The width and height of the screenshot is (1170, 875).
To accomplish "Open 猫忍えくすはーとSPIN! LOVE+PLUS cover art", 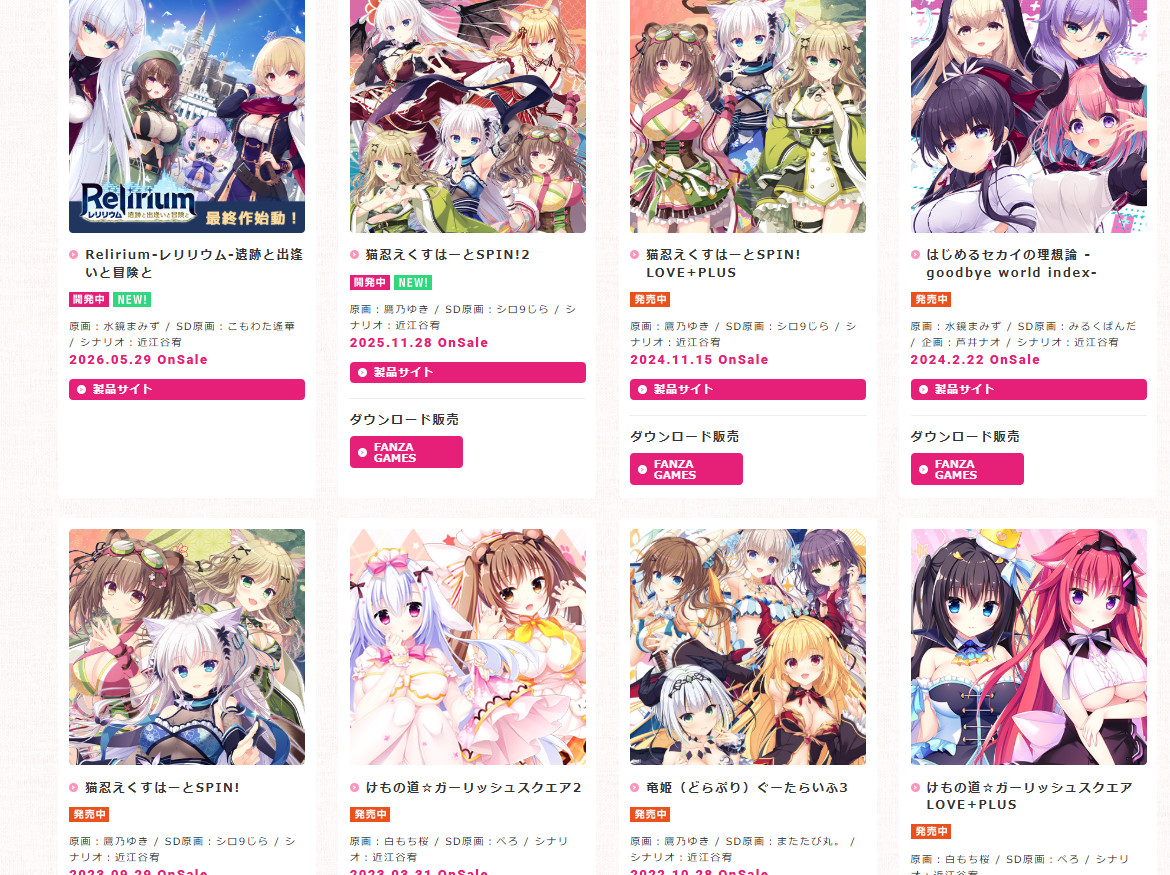I will coord(748,116).
